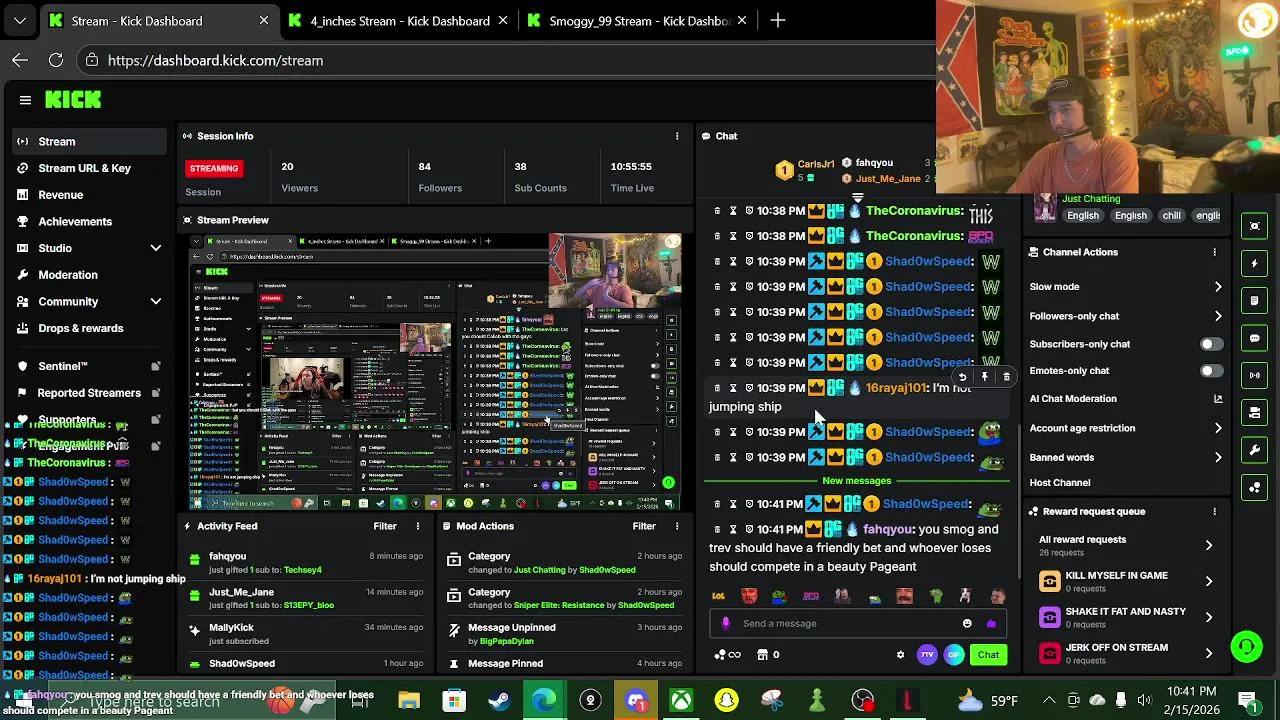Open Activity Feed Filter

(385, 526)
